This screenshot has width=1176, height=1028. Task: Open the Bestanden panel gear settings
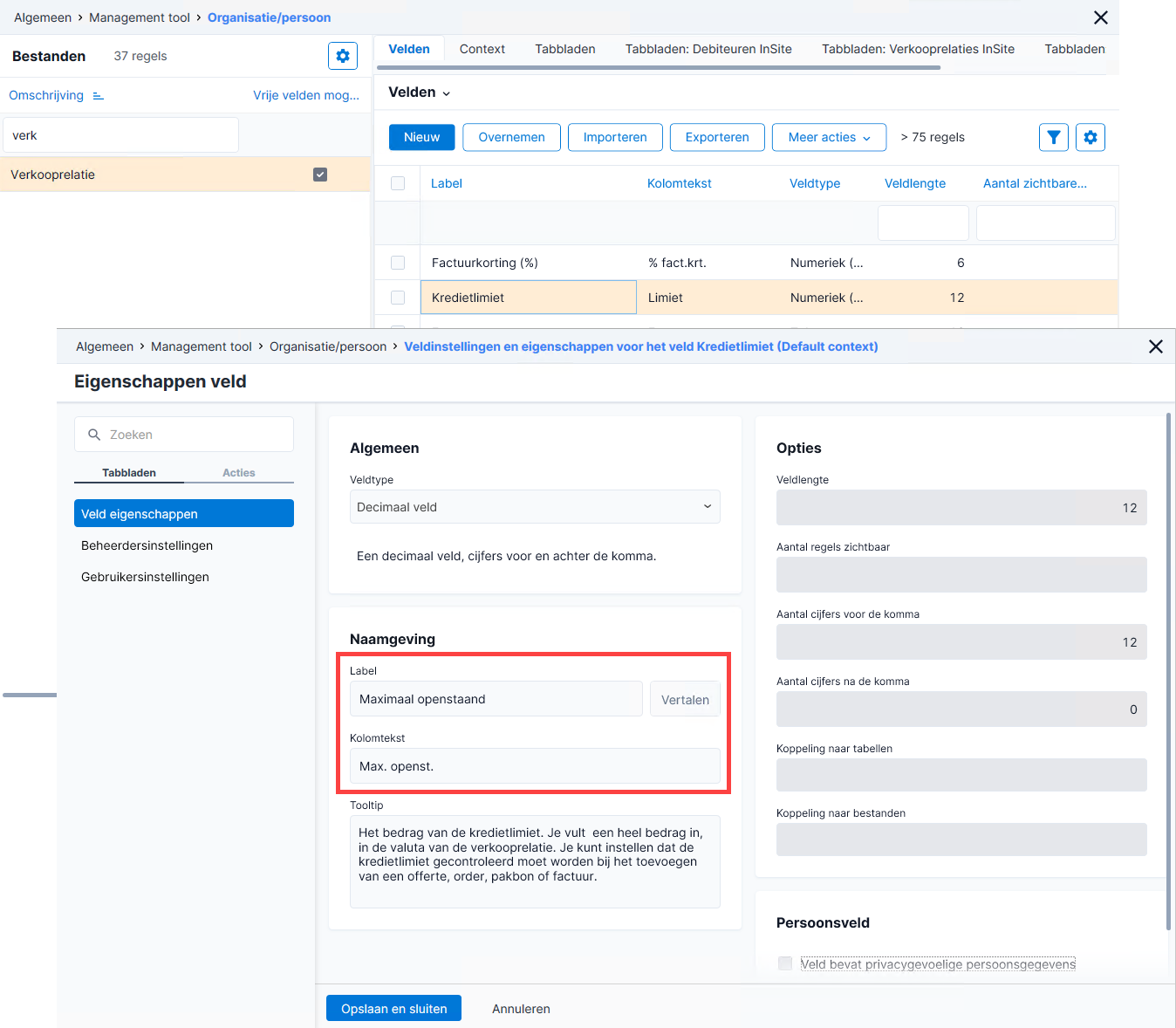[x=343, y=56]
